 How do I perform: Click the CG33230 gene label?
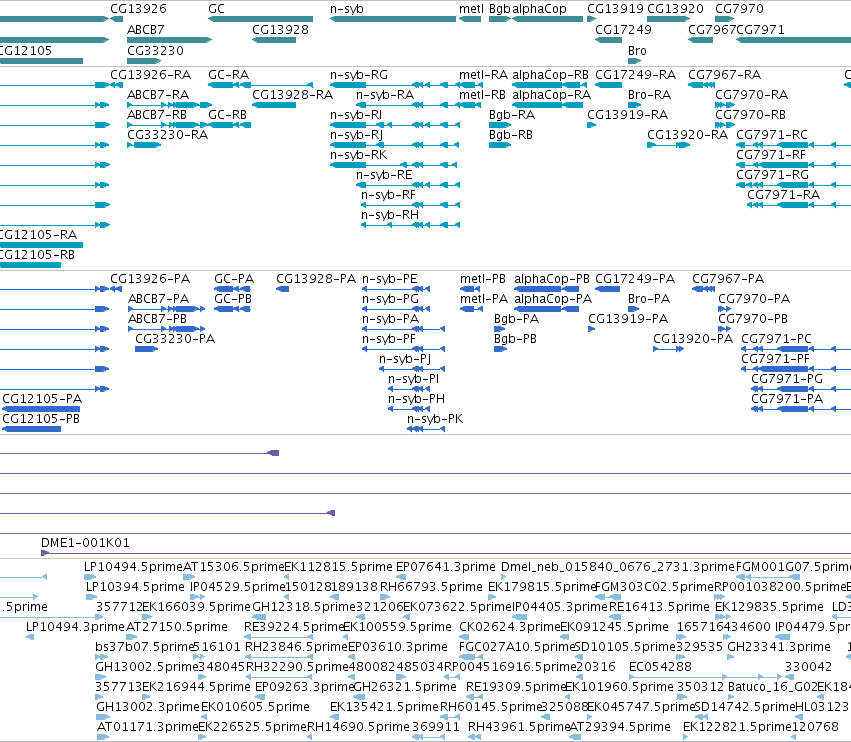click(155, 50)
